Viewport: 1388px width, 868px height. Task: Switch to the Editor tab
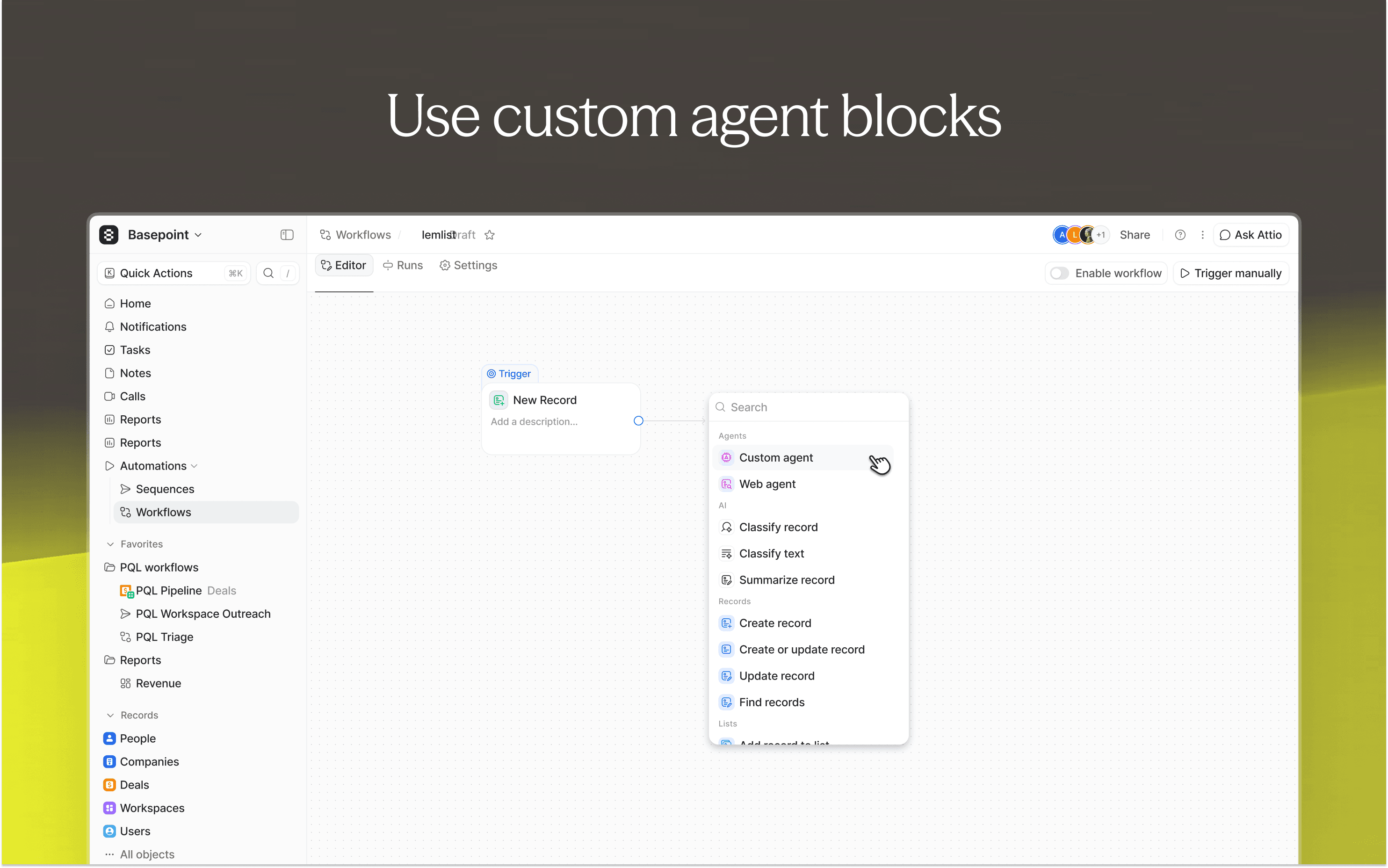(344, 265)
